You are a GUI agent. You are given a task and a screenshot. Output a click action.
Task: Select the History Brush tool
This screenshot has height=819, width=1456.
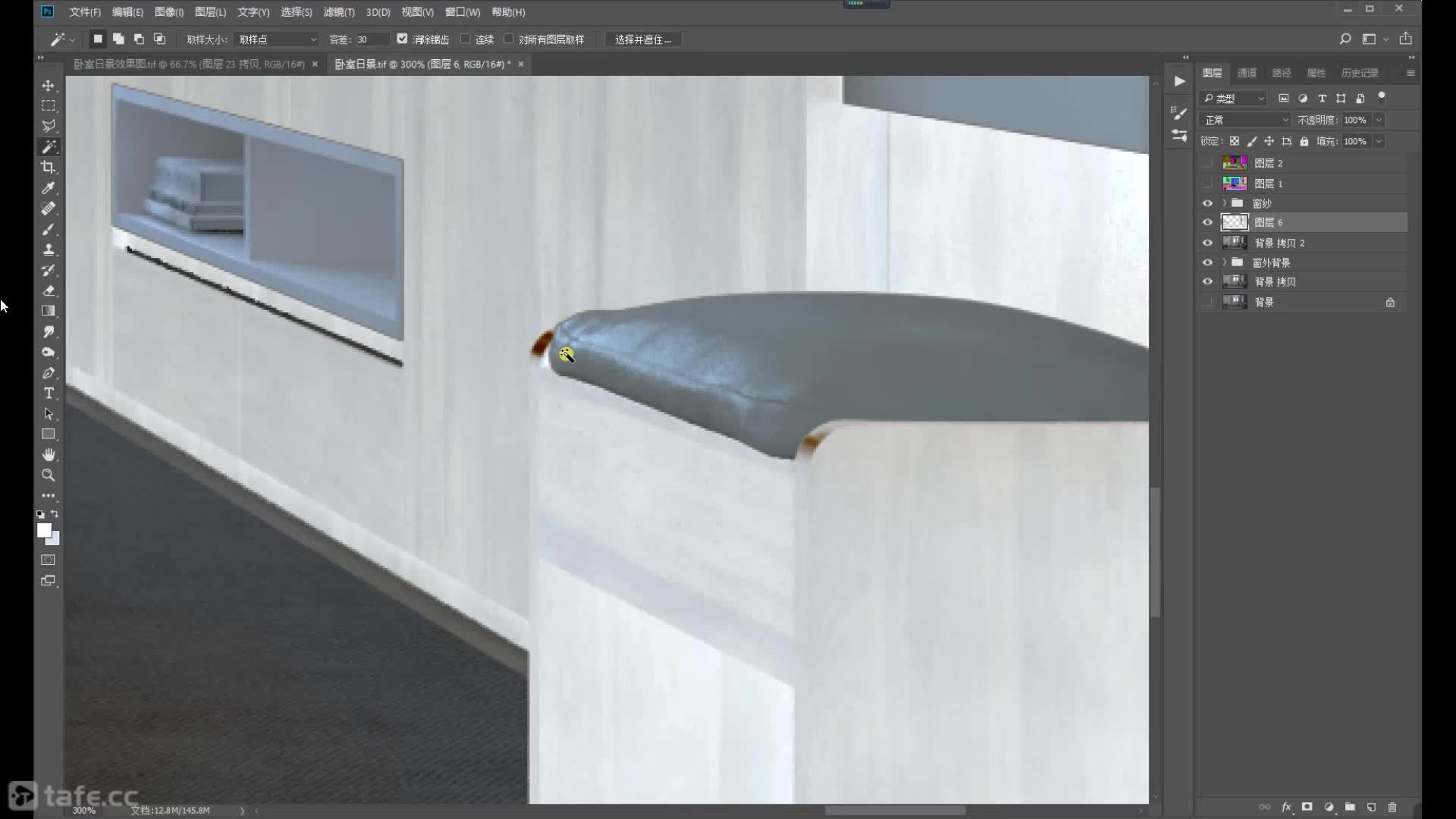pyautogui.click(x=49, y=270)
